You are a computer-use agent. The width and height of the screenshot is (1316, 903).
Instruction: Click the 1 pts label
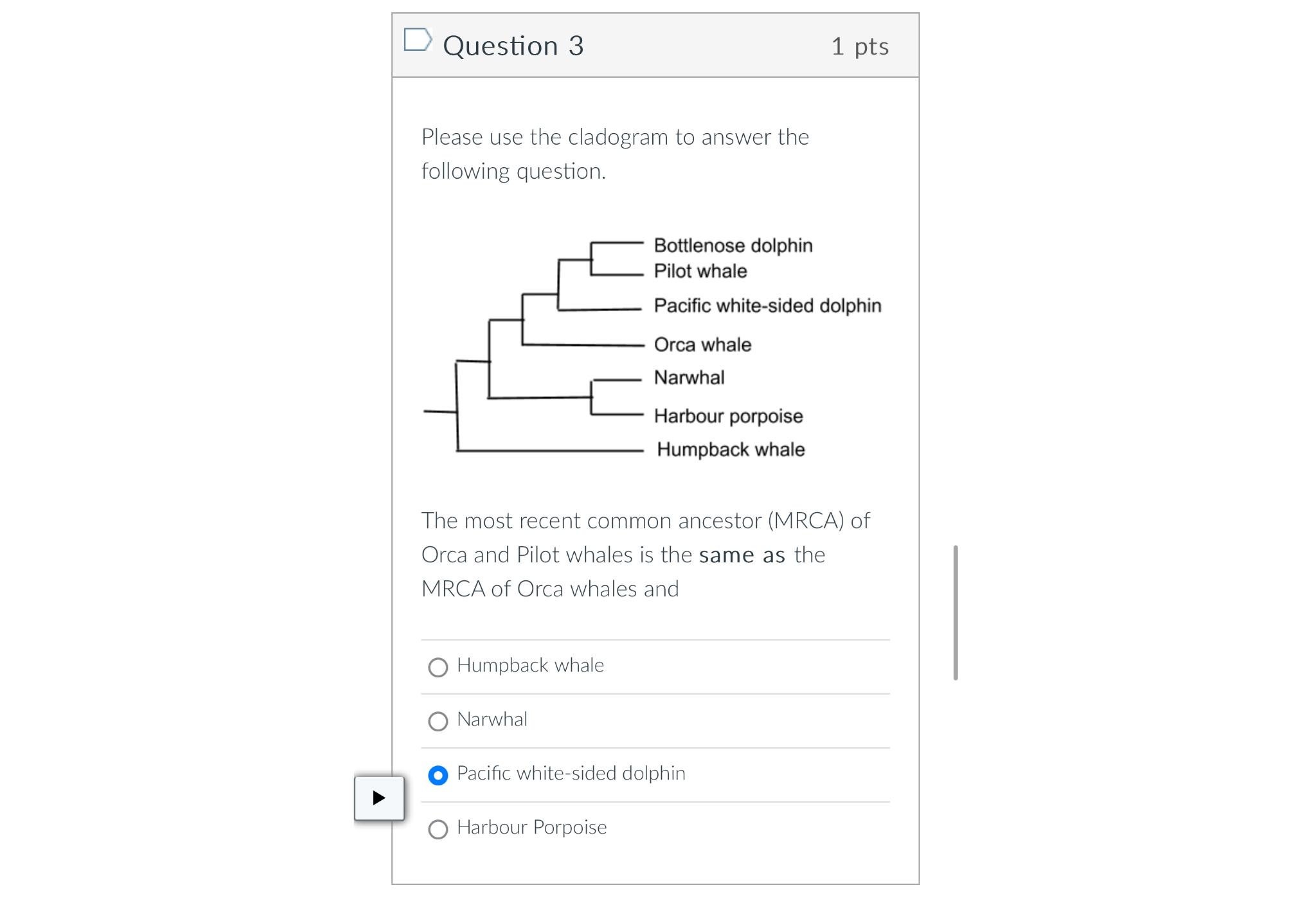pos(860,44)
